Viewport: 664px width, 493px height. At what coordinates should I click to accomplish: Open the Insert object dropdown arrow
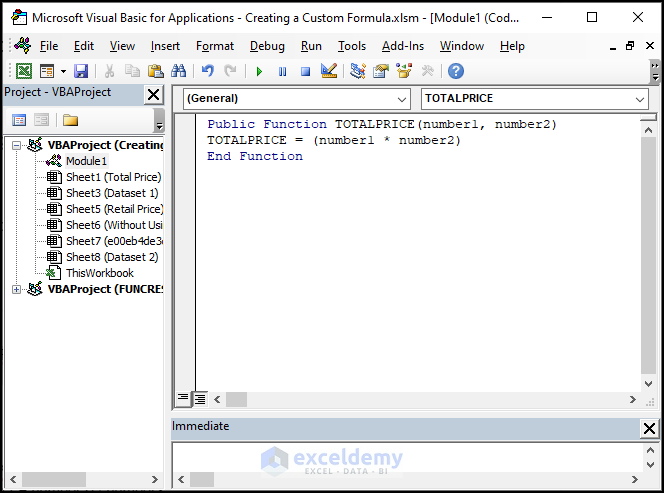[64, 71]
